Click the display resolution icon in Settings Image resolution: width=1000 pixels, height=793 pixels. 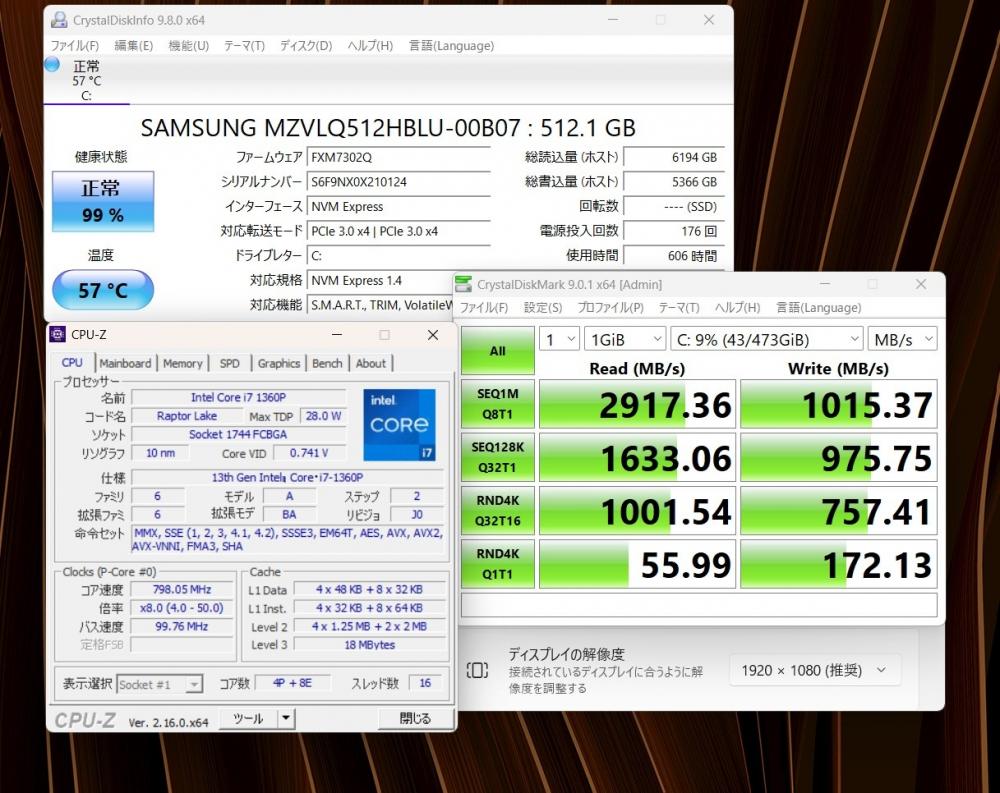pos(477,670)
